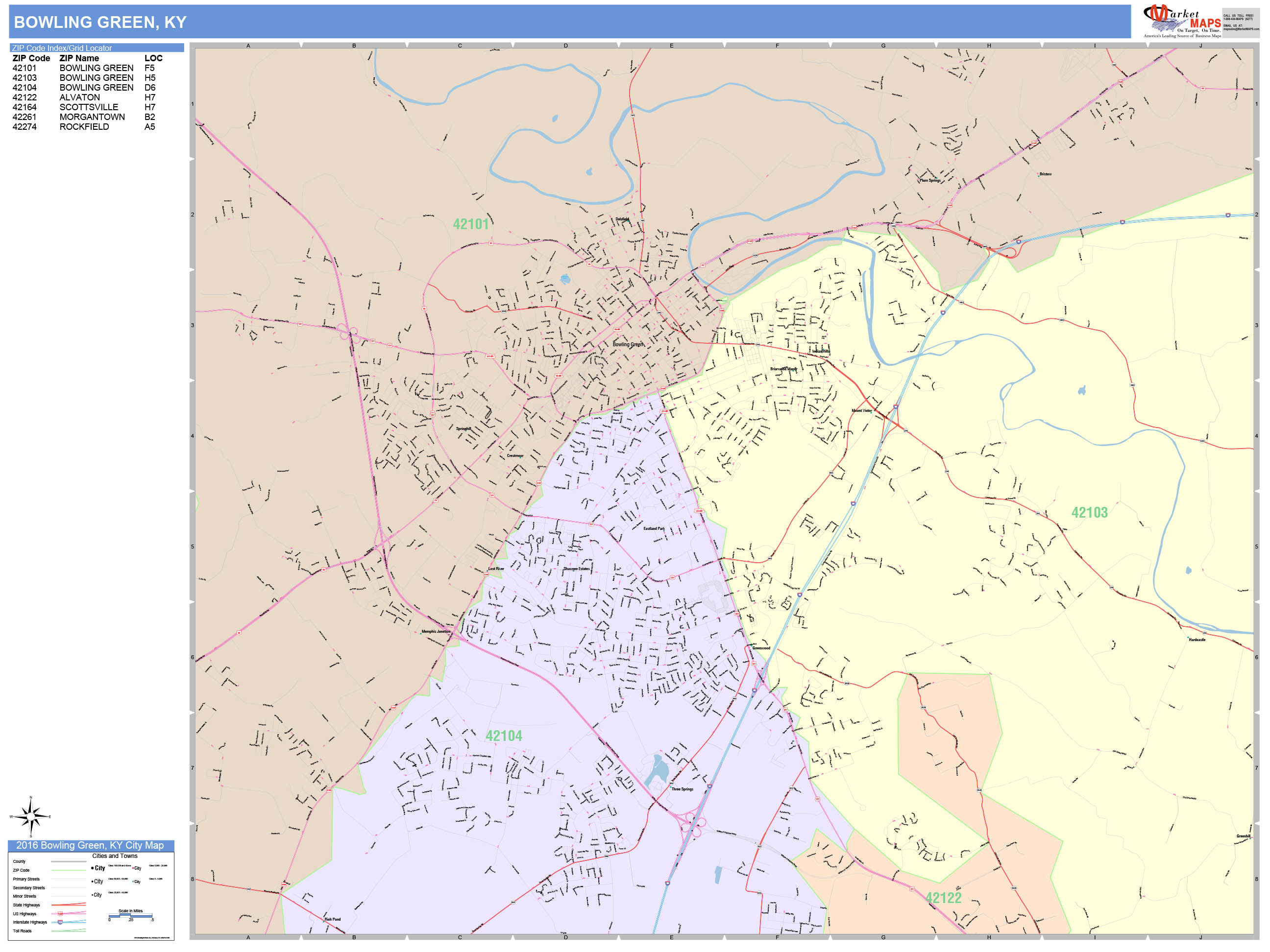Screen dimensions: 1270x952
Task: Expand the 2016 Bowling Green, KY City Map header
Action: [92, 845]
